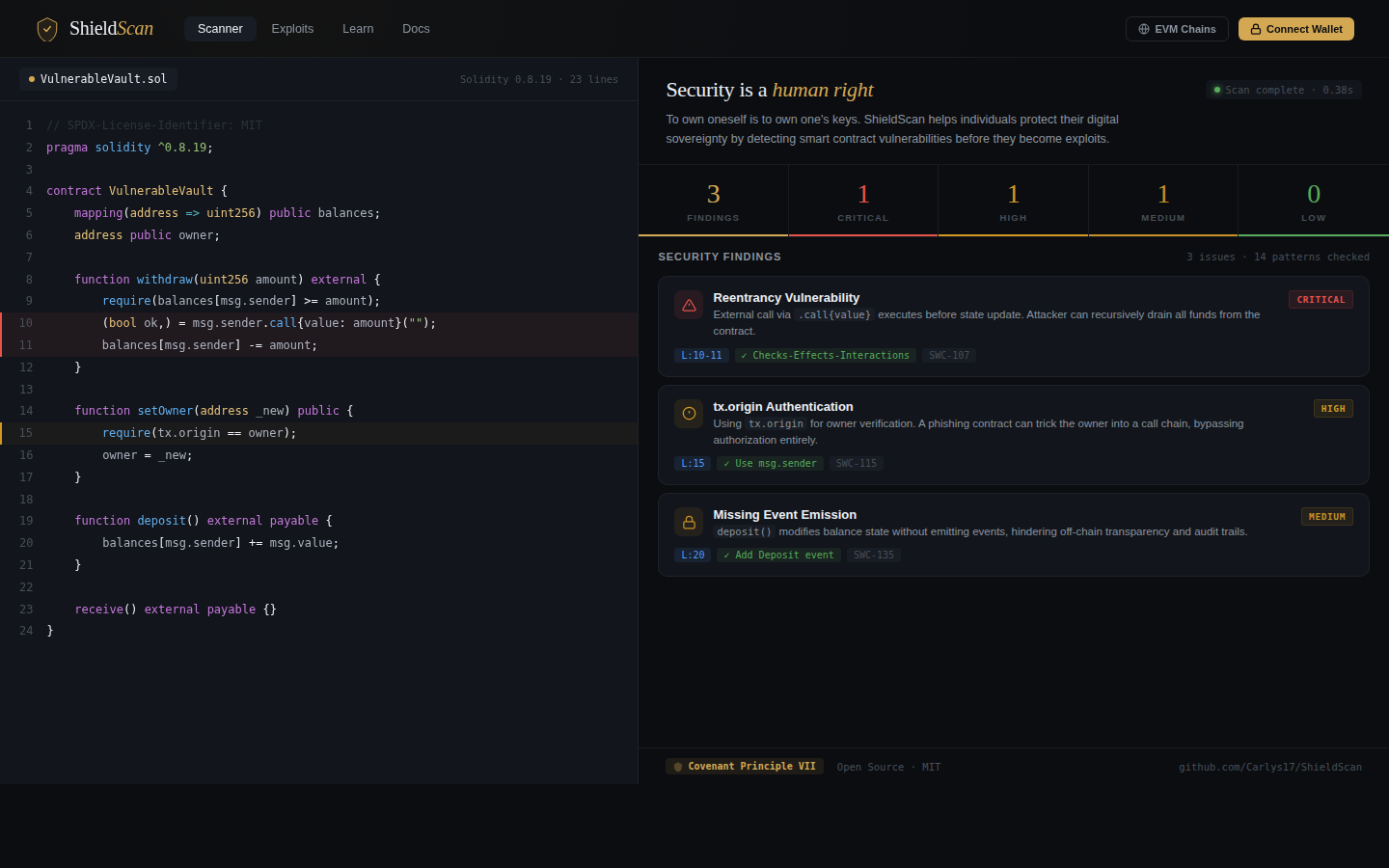Click the SECURITY FINDINGS heading
The height and width of the screenshot is (868, 1389).
coord(720,257)
